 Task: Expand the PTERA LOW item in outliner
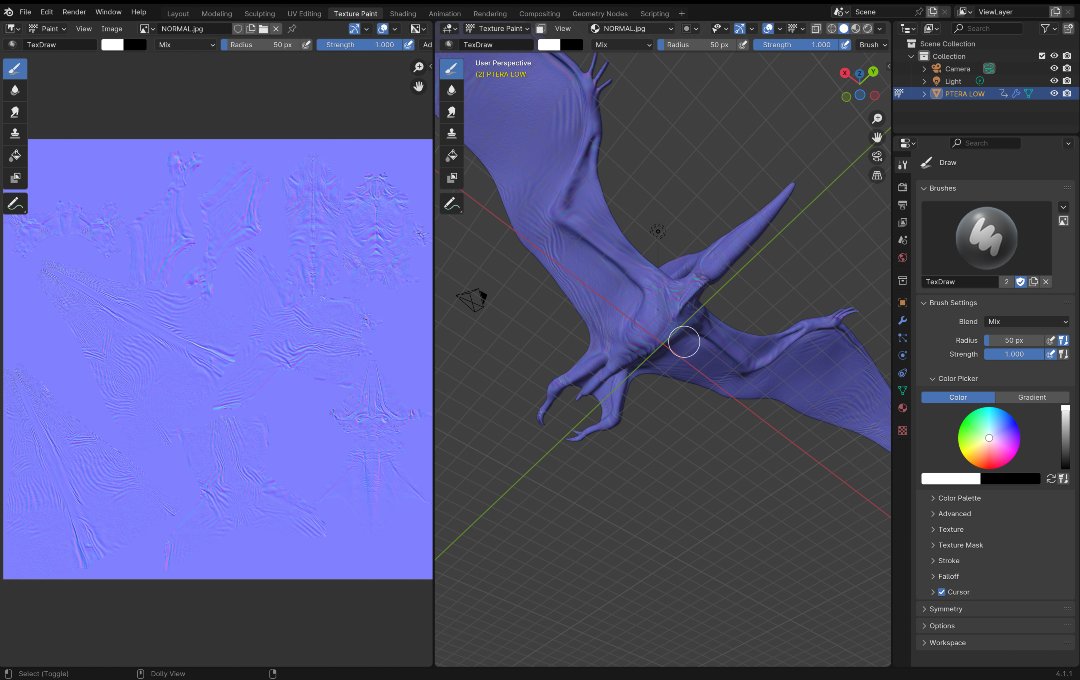click(x=924, y=94)
